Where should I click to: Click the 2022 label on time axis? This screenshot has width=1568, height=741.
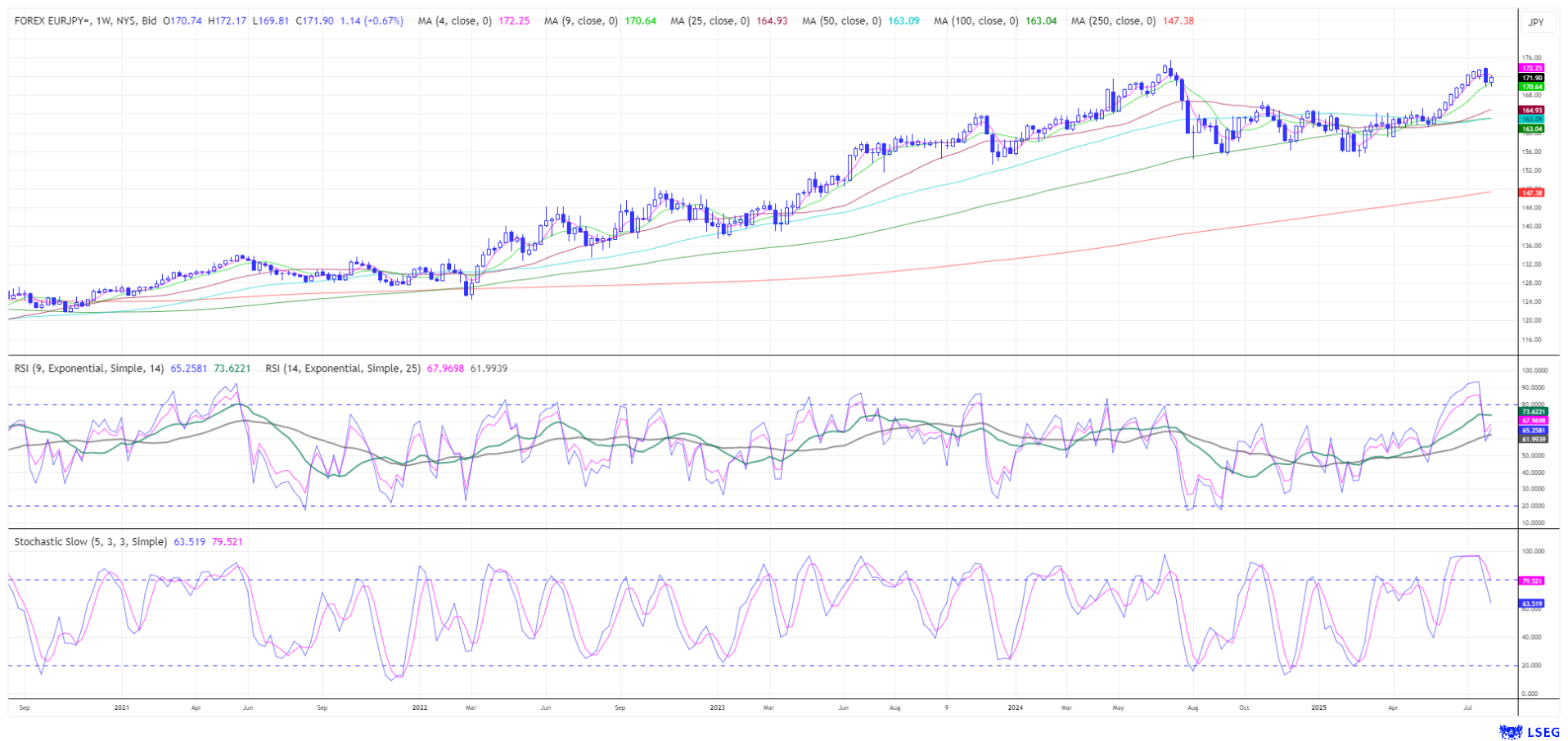click(x=419, y=707)
